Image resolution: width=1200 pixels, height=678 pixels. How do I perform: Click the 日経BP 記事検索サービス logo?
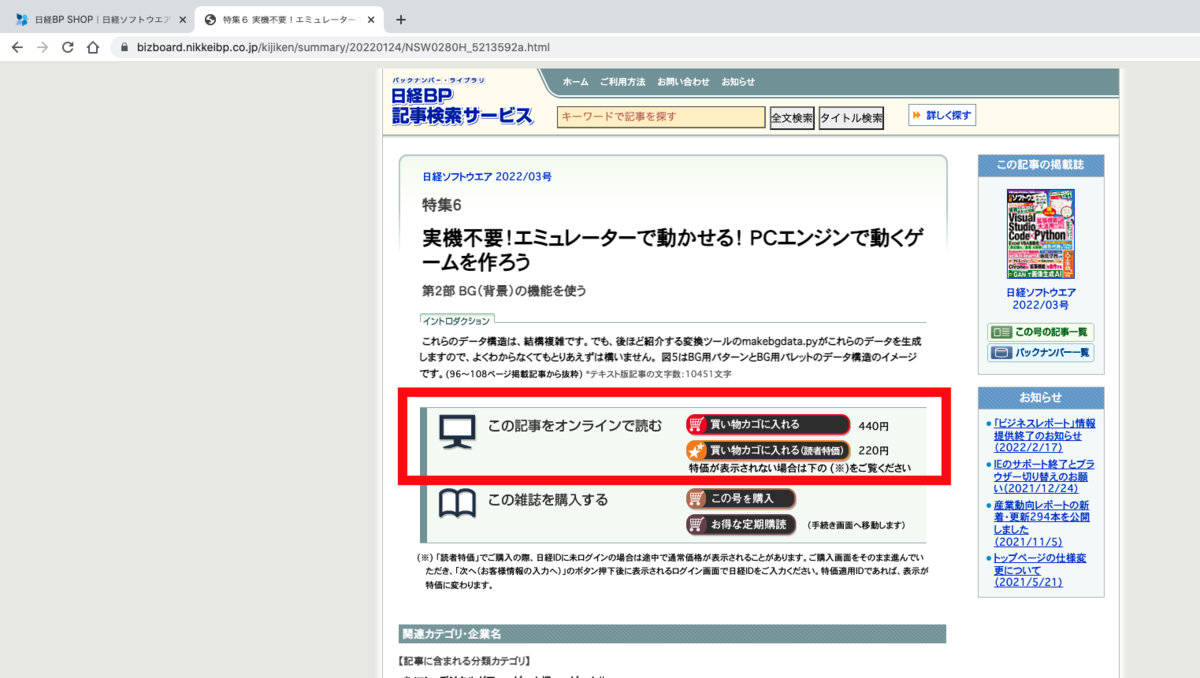pos(462,101)
